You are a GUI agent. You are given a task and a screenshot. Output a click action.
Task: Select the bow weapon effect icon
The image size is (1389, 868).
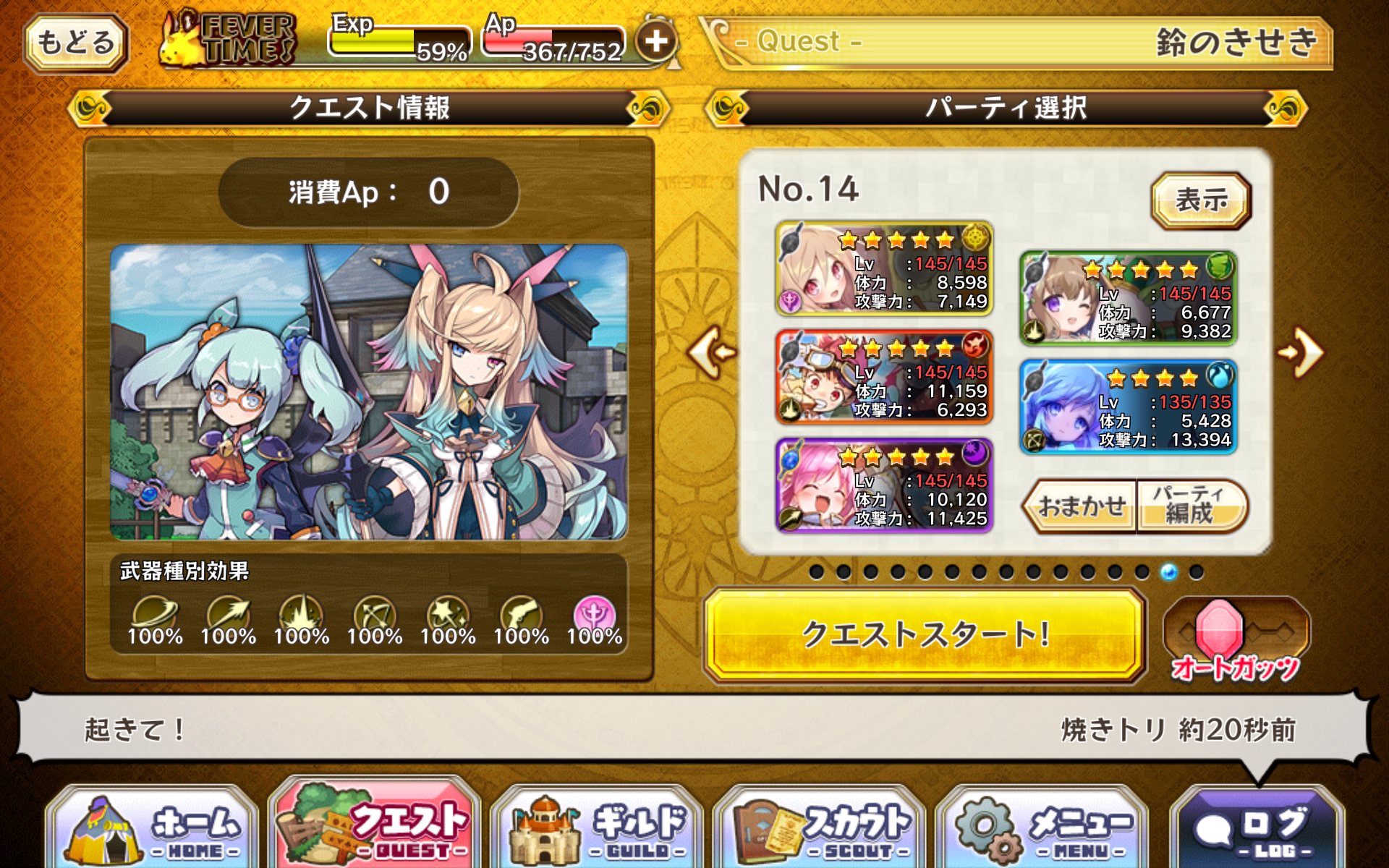375,614
